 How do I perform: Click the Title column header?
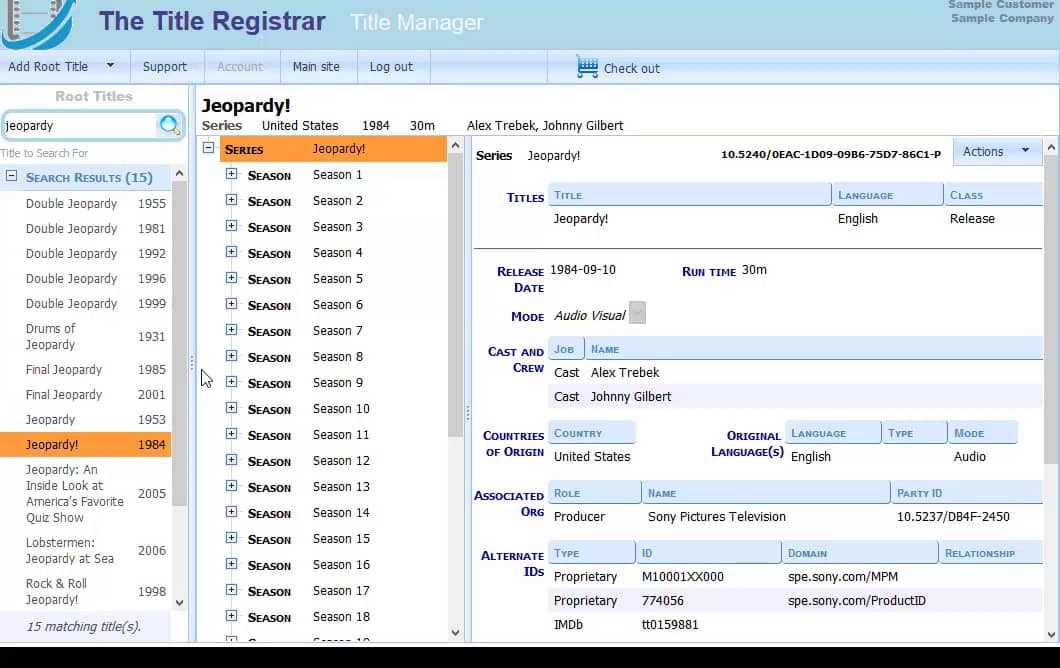[x=690, y=195]
